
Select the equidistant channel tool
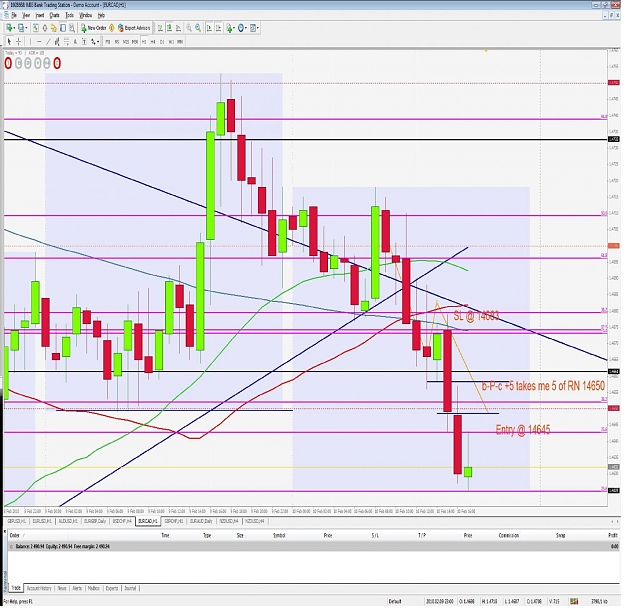click(x=57, y=41)
